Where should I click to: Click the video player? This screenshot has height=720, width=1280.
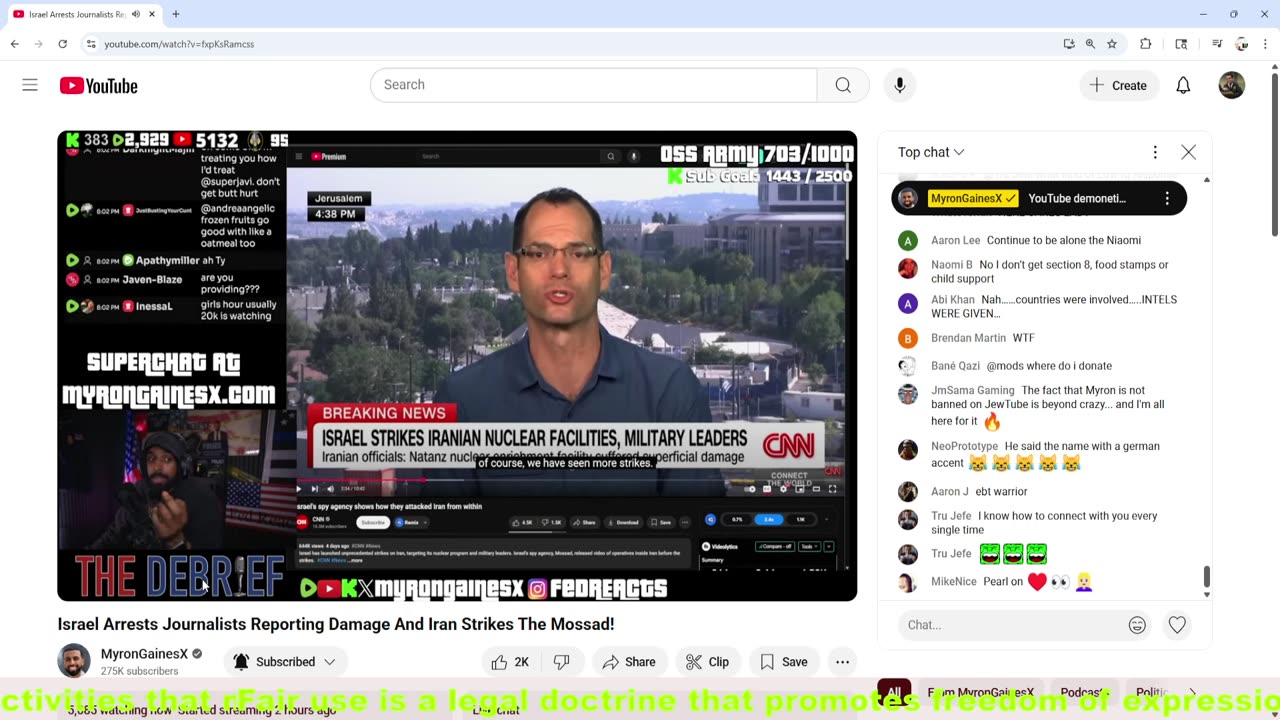457,366
